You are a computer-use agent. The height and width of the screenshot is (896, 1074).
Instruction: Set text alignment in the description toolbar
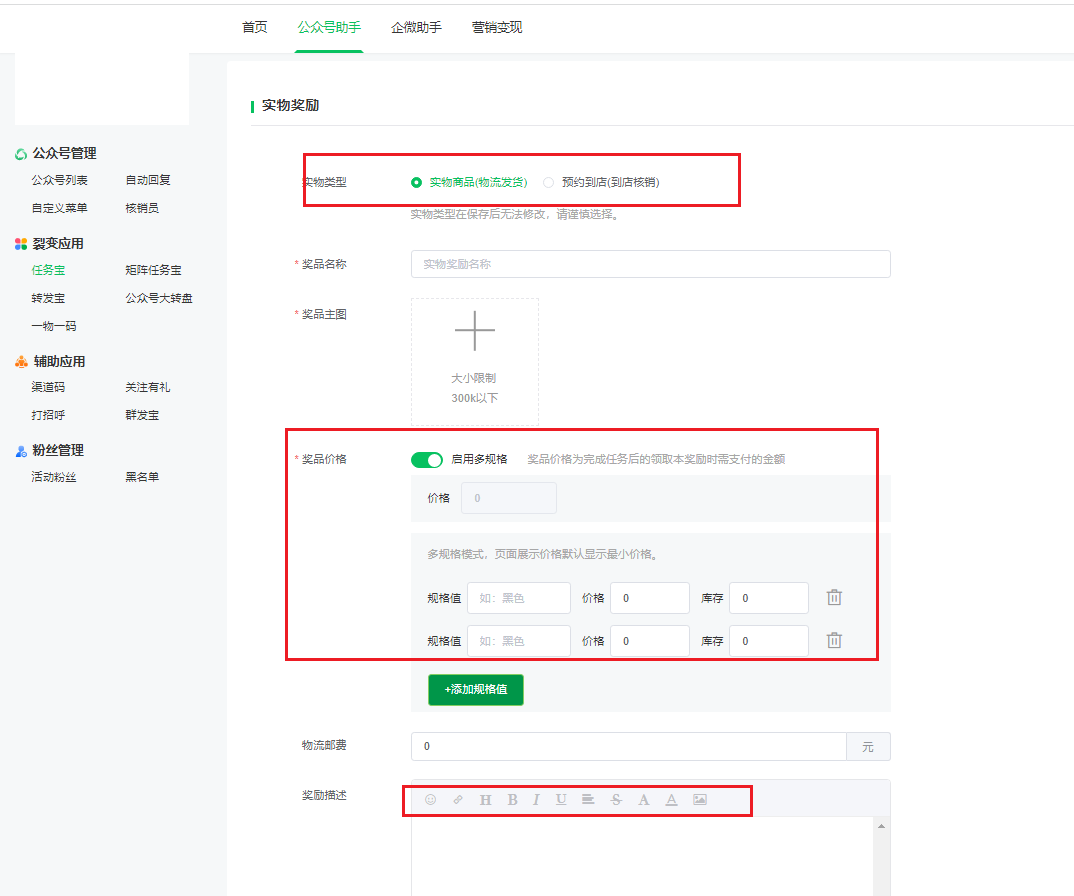pos(590,799)
